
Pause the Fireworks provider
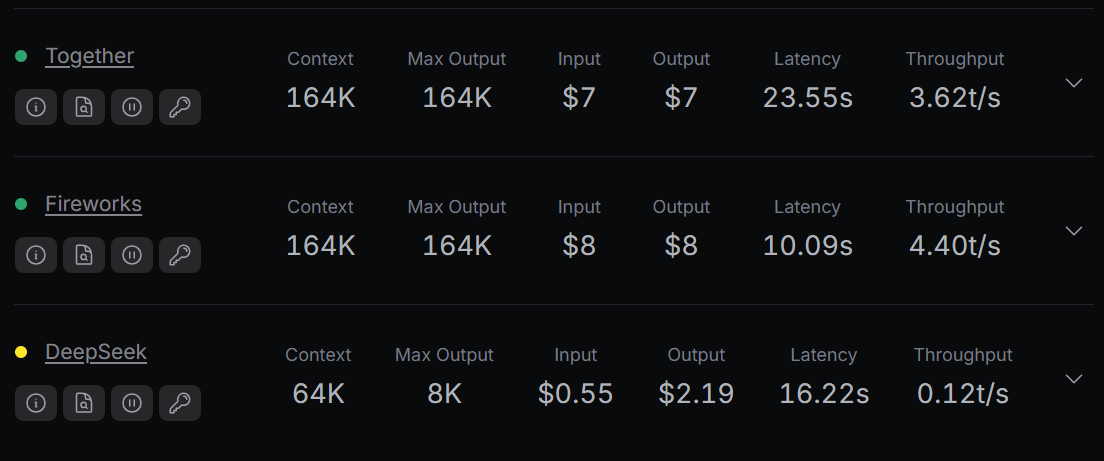point(132,255)
